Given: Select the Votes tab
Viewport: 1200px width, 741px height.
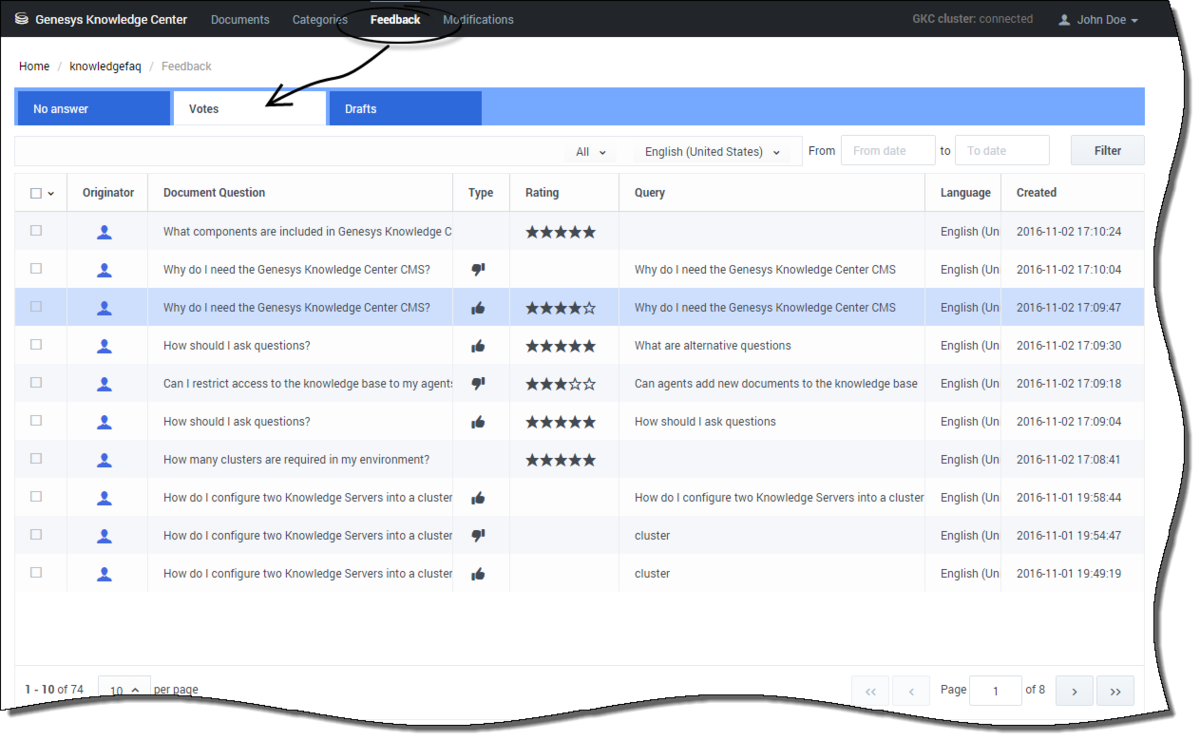Looking at the screenshot, I should click(250, 109).
